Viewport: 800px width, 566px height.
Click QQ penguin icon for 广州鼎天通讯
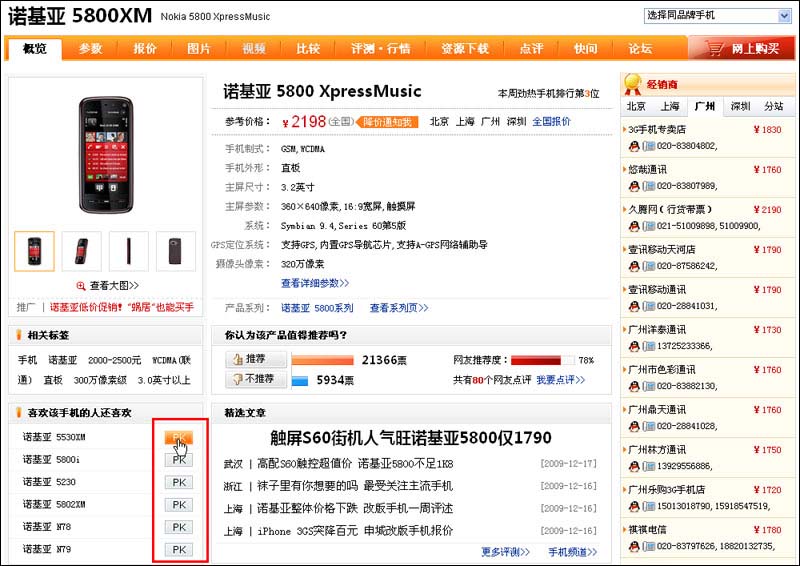(x=634, y=426)
